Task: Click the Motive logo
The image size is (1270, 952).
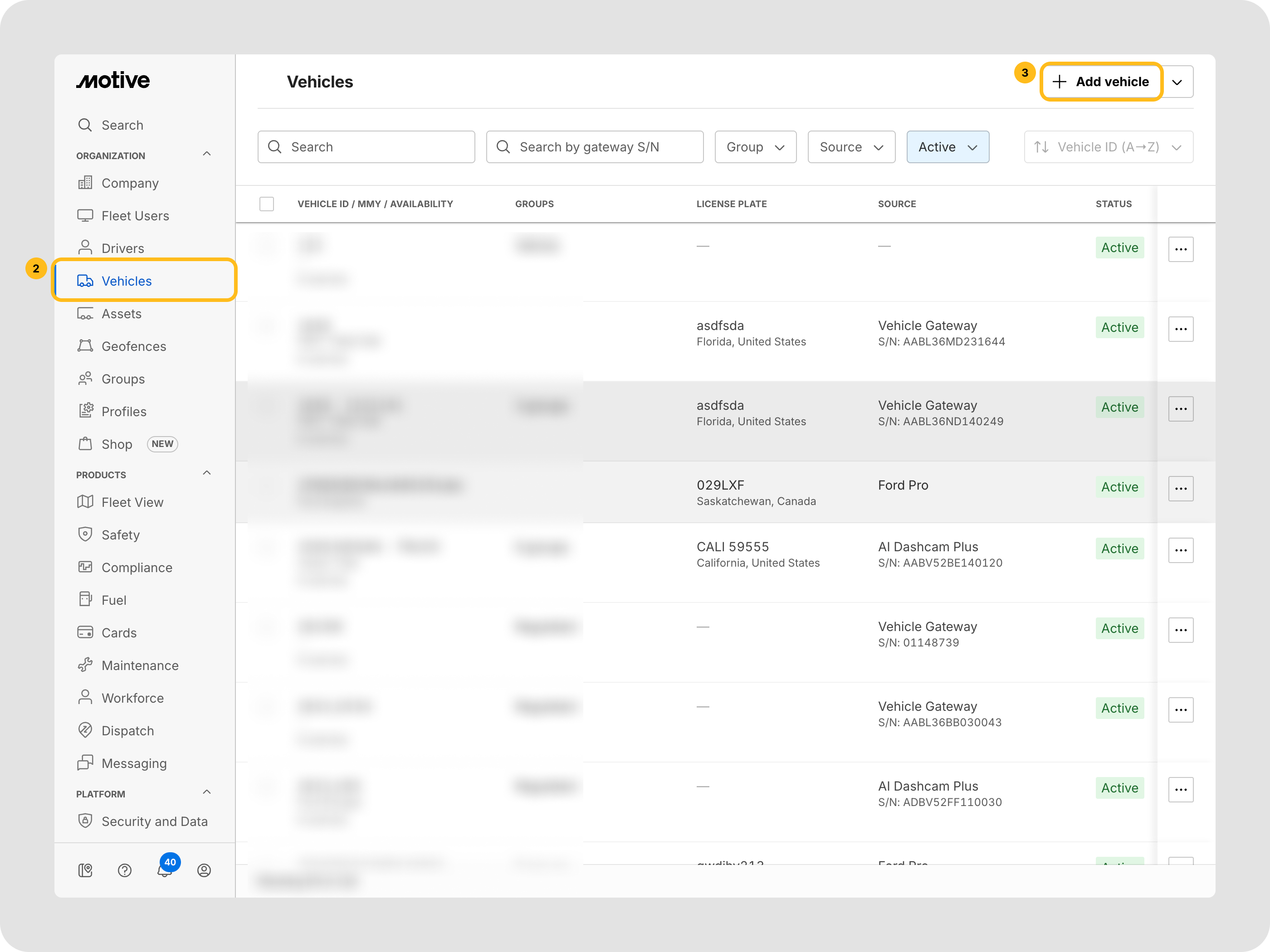Action: click(113, 81)
